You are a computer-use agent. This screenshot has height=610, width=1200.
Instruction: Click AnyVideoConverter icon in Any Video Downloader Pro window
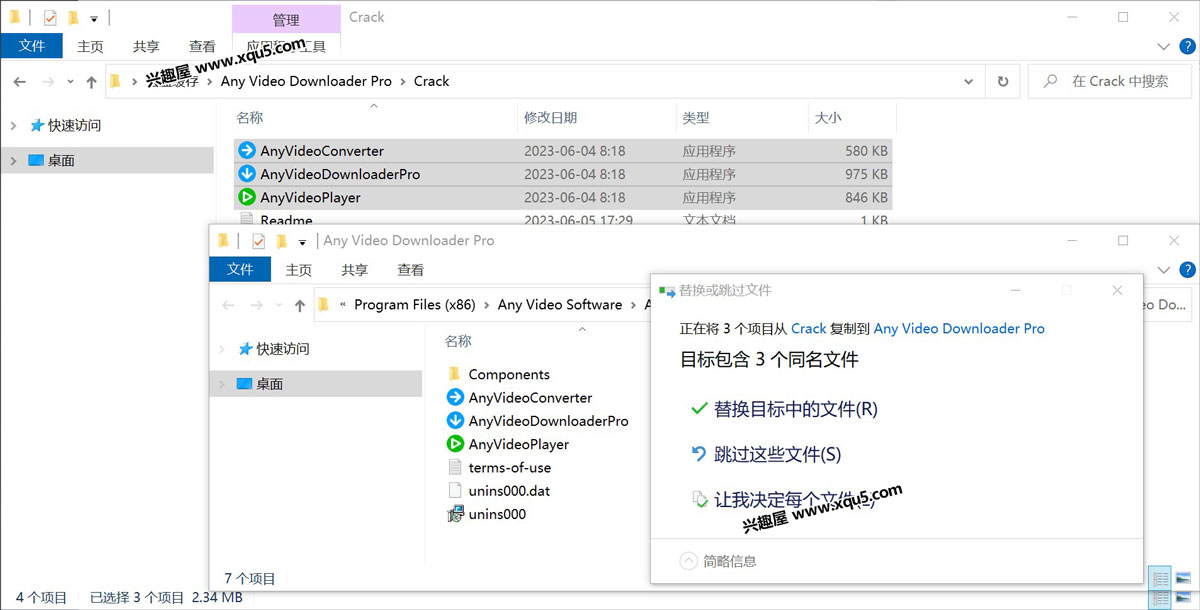[x=454, y=397]
